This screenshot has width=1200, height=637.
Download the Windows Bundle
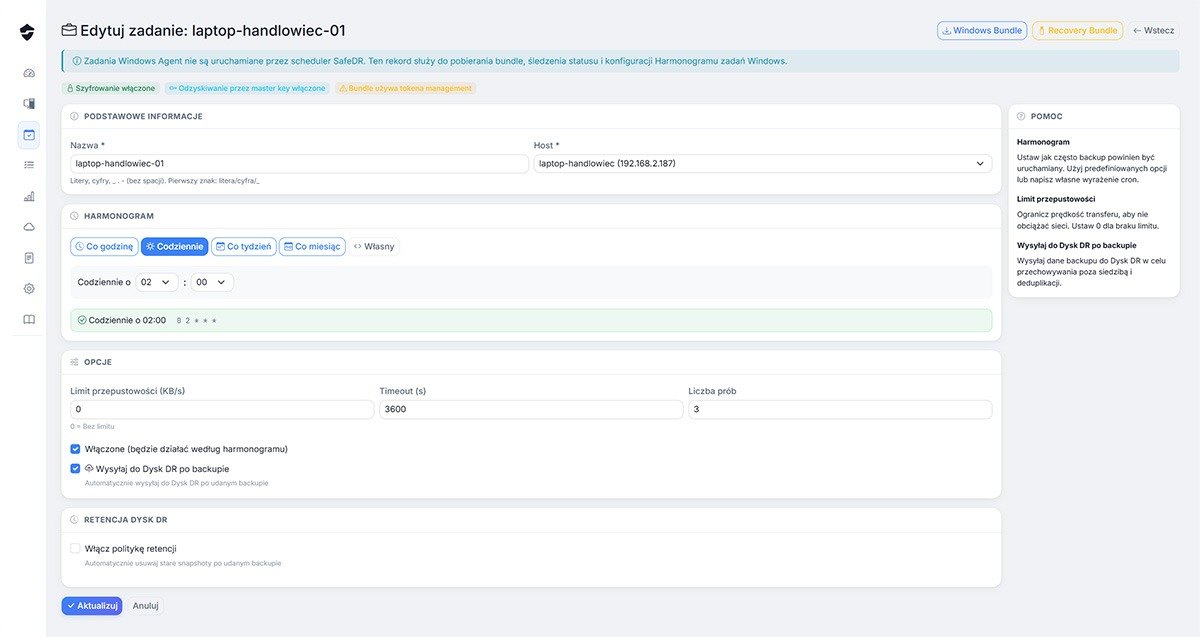pos(981,31)
